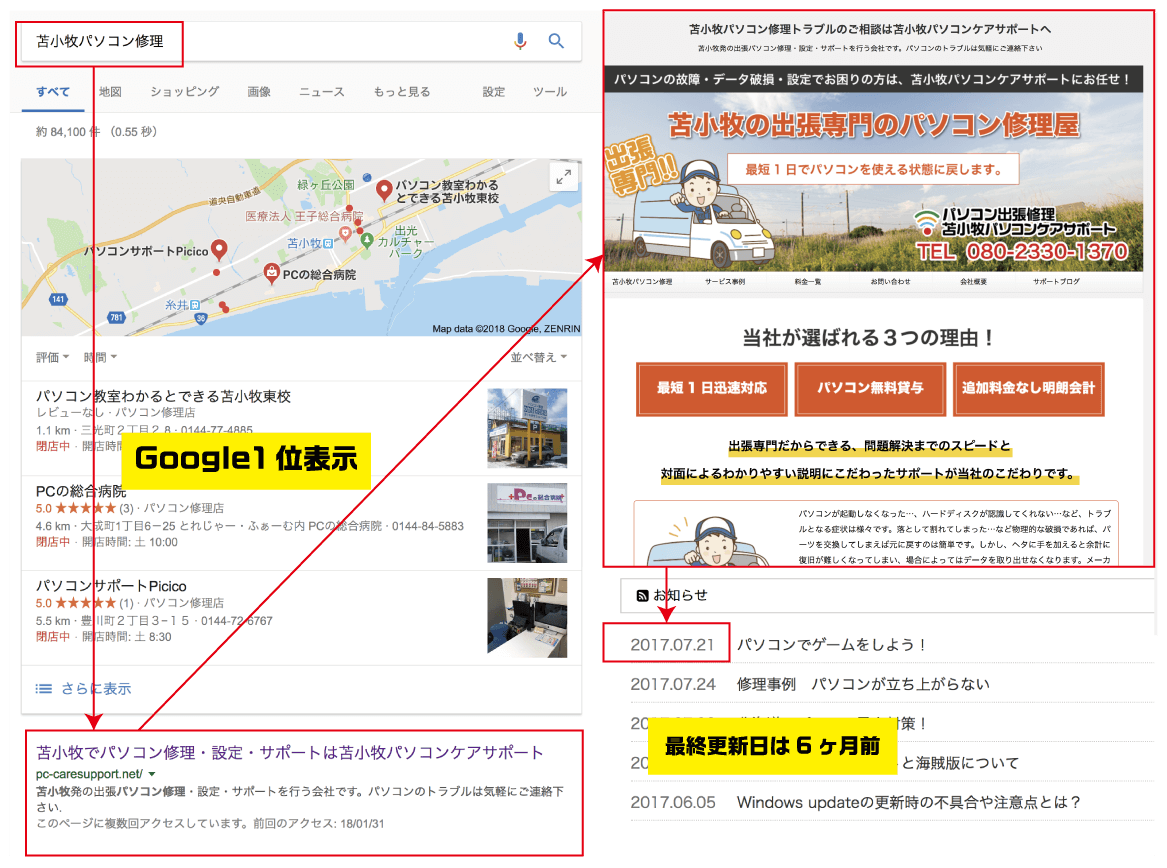
Task: Open the 時間 filter dropdown
Action: tap(100, 357)
